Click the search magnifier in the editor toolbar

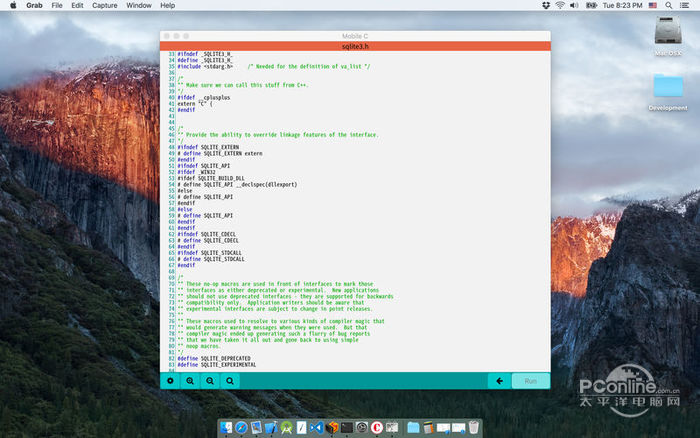(230, 381)
